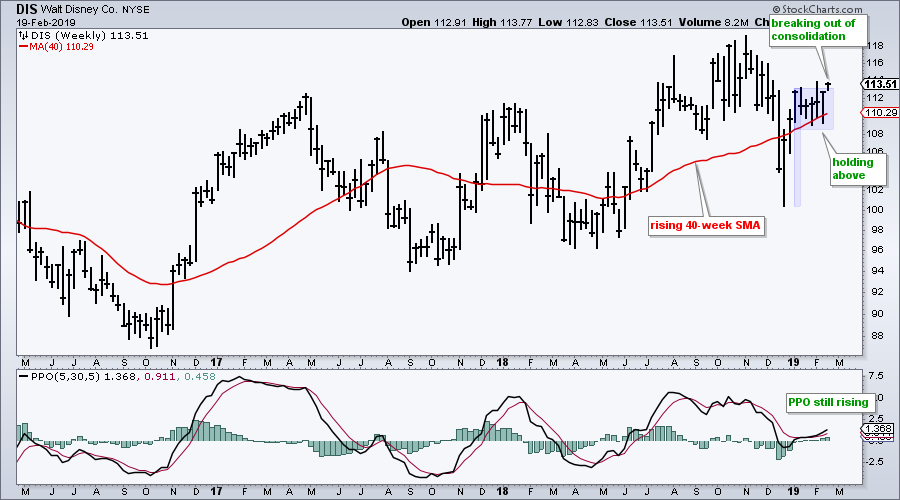The height and width of the screenshot is (500, 900).
Task: Click the Low 112.83 value
Action: tap(568, 22)
